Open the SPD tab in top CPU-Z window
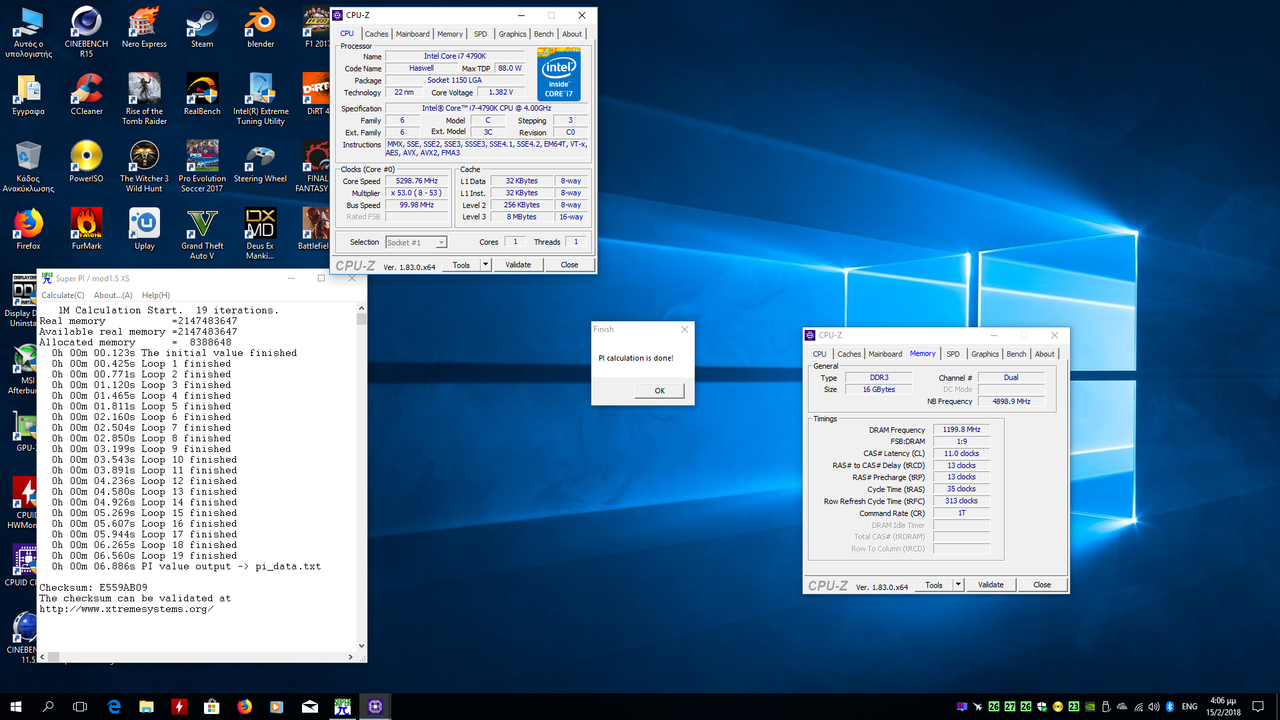Image resolution: width=1280 pixels, height=720 pixels. 481,34
